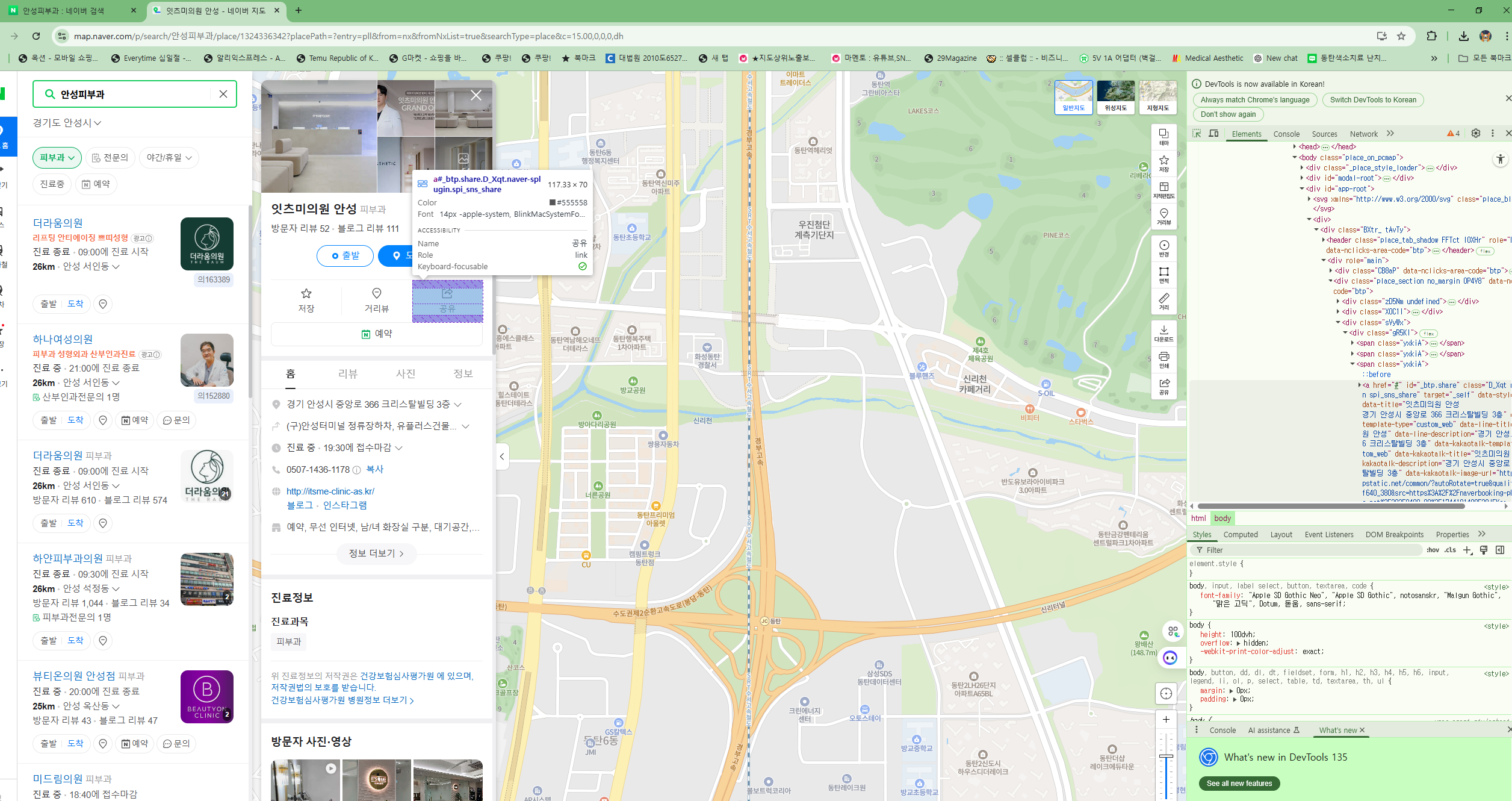Viewport: 1512px width, 801px height.
Task: Collapse the side panel with arrow handle
Action: [x=502, y=457]
